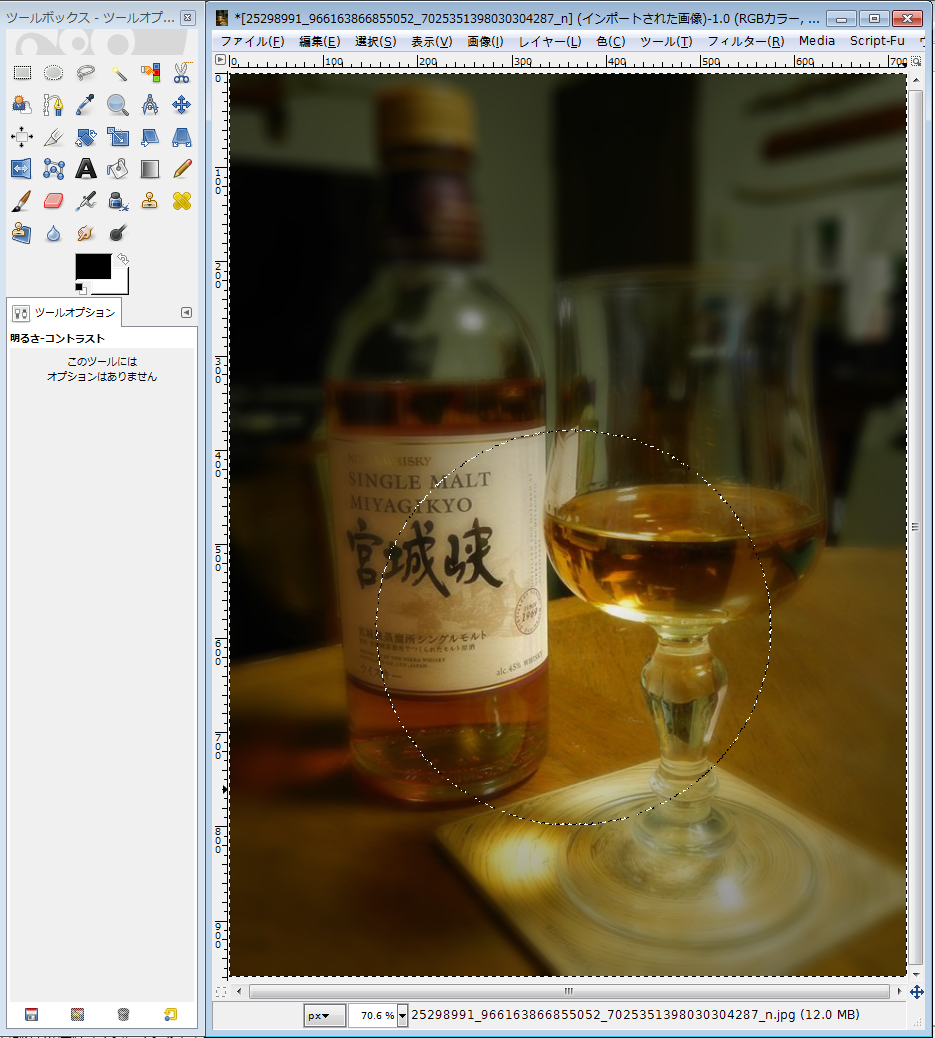Select the Rectangle Select tool
The width and height of the screenshot is (935, 1038).
point(22,72)
